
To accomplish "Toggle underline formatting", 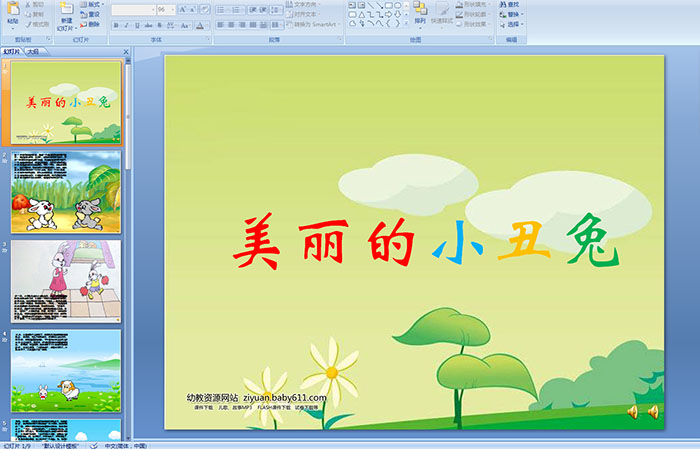I will 139,25.
